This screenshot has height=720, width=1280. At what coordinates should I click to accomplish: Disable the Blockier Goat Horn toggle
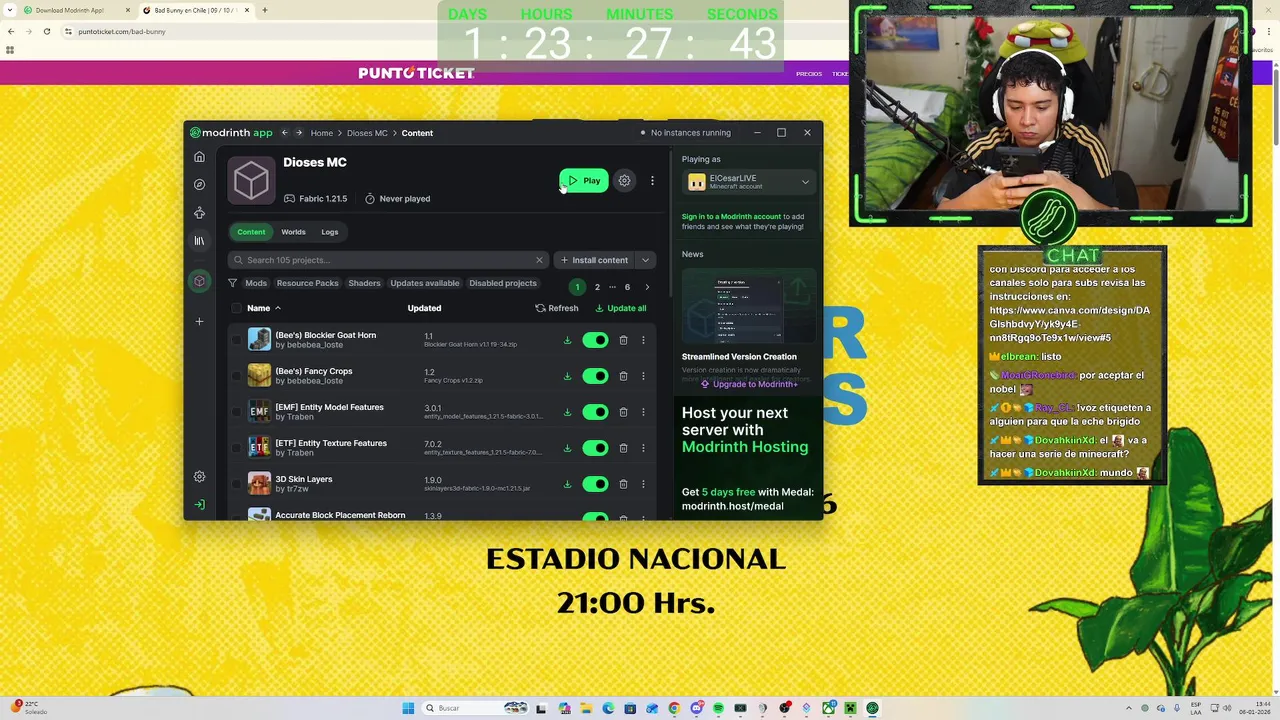[595, 340]
